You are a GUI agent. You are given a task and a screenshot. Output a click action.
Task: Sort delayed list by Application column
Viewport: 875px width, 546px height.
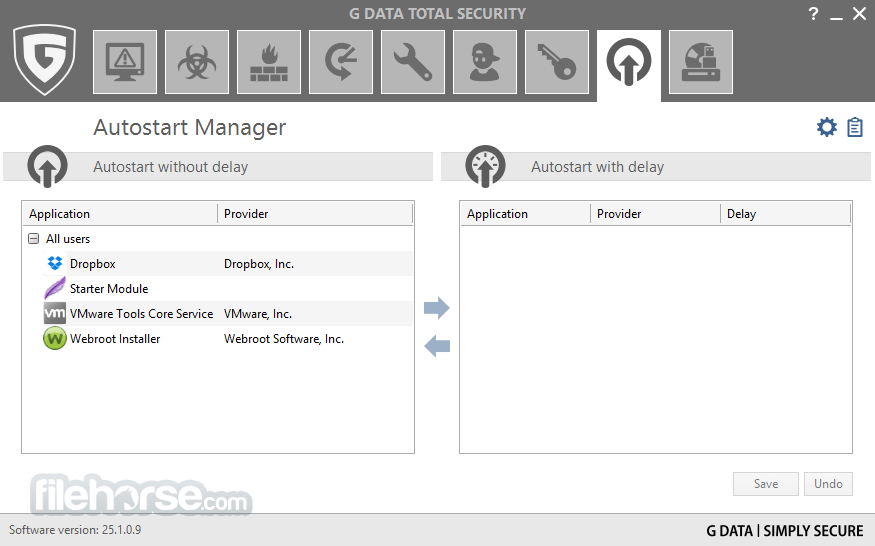tap(525, 214)
